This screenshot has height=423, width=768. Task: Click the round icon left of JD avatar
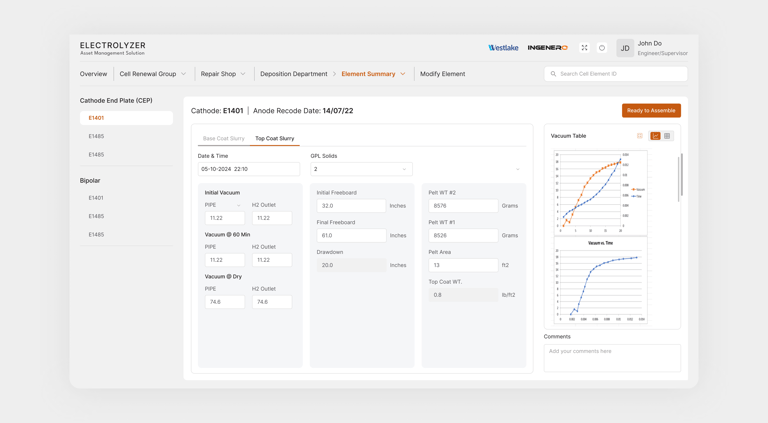click(x=602, y=47)
